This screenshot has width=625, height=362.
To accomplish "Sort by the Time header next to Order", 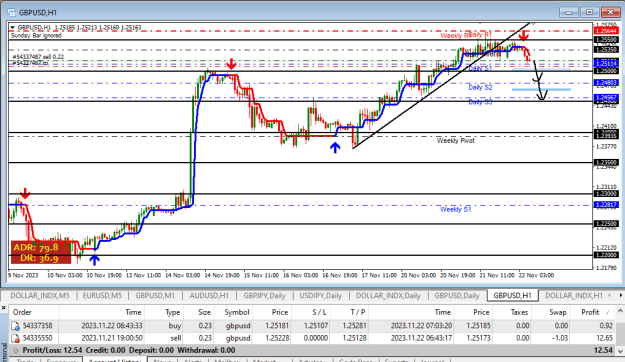I will [x=101, y=312].
